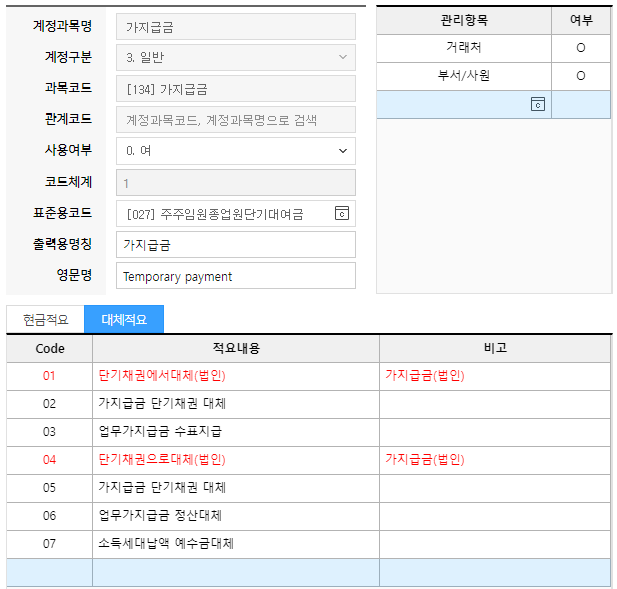Open lookup icon in empty 관리항목 row
This screenshot has height=589, width=617.
tap(538, 104)
